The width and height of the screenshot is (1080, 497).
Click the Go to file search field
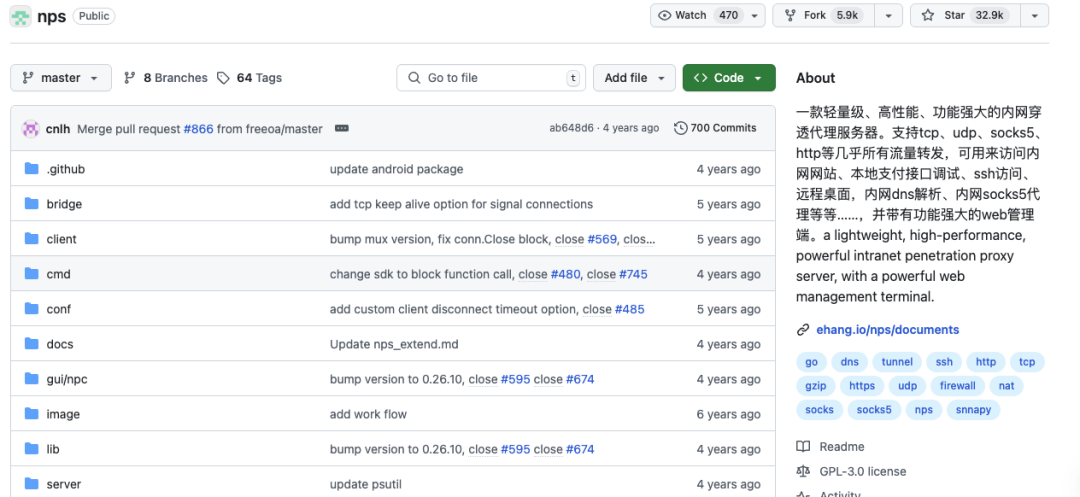click(491, 78)
